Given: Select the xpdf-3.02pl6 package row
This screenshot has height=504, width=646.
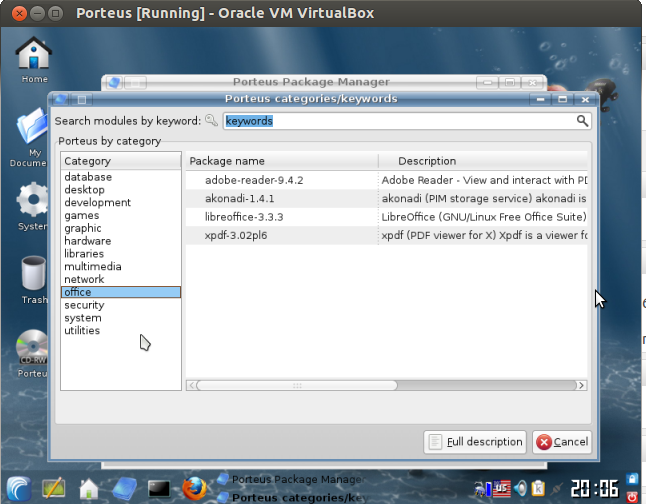Looking at the screenshot, I should (386, 235).
